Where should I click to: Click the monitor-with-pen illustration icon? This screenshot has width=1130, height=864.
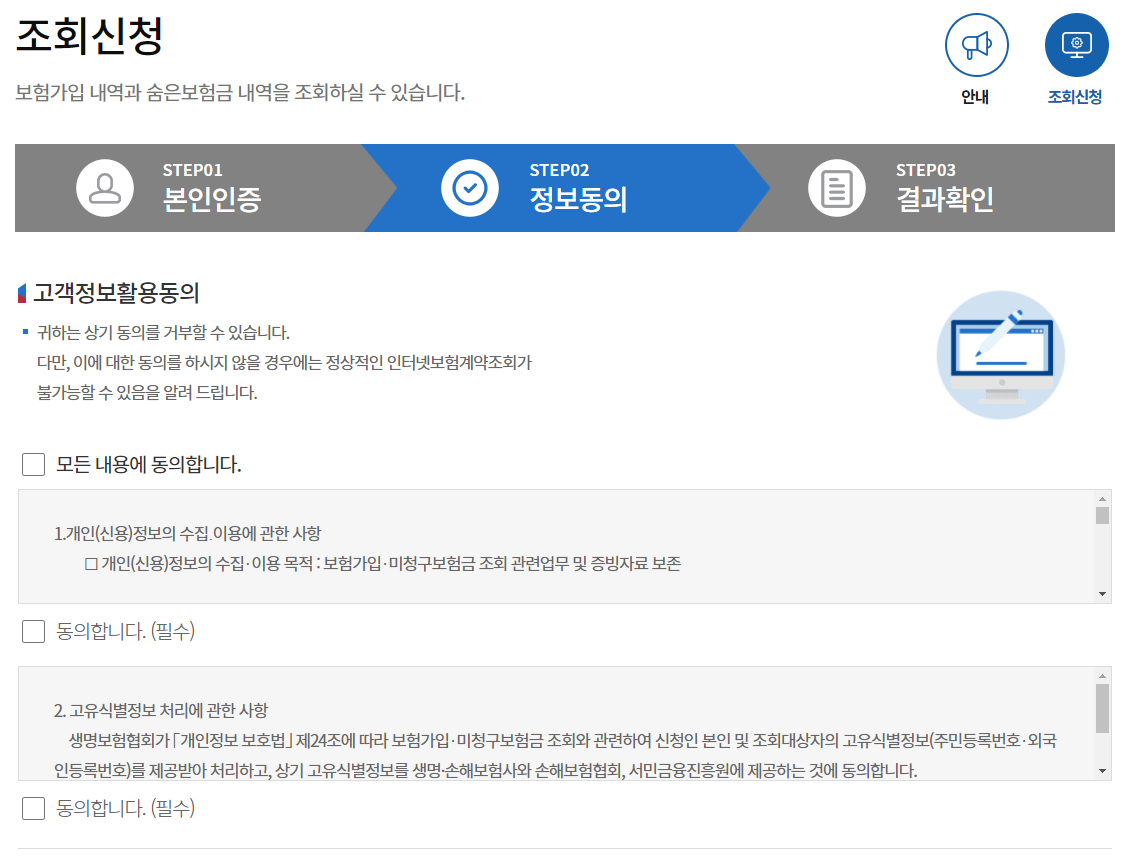click(x=1000, y=355)
